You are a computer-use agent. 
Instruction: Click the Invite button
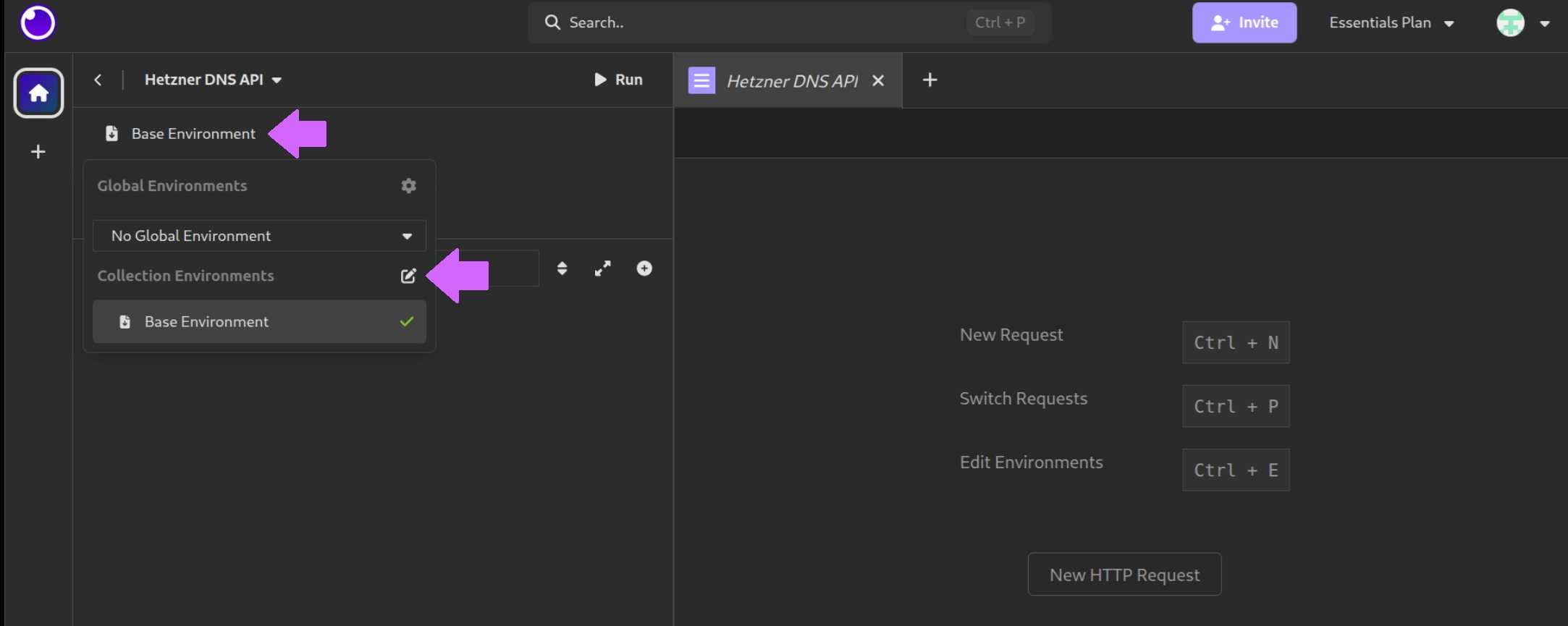[x=1244, y=23]
